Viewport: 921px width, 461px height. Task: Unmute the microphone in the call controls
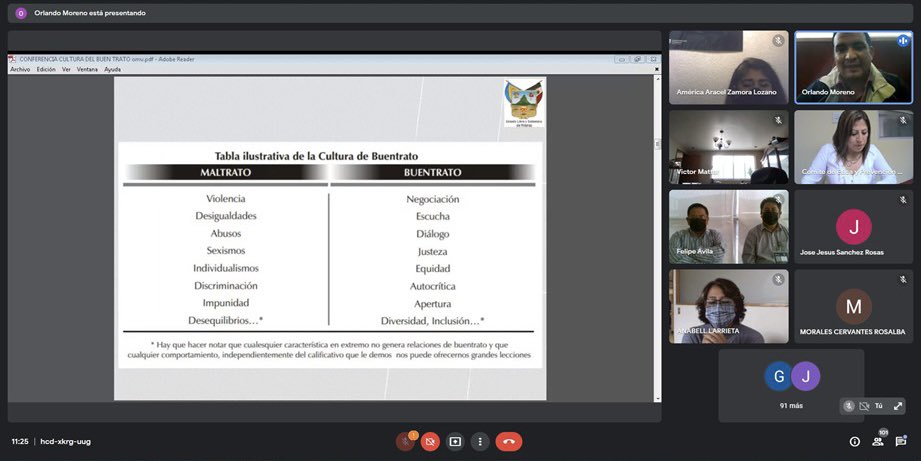pos(405,442)
